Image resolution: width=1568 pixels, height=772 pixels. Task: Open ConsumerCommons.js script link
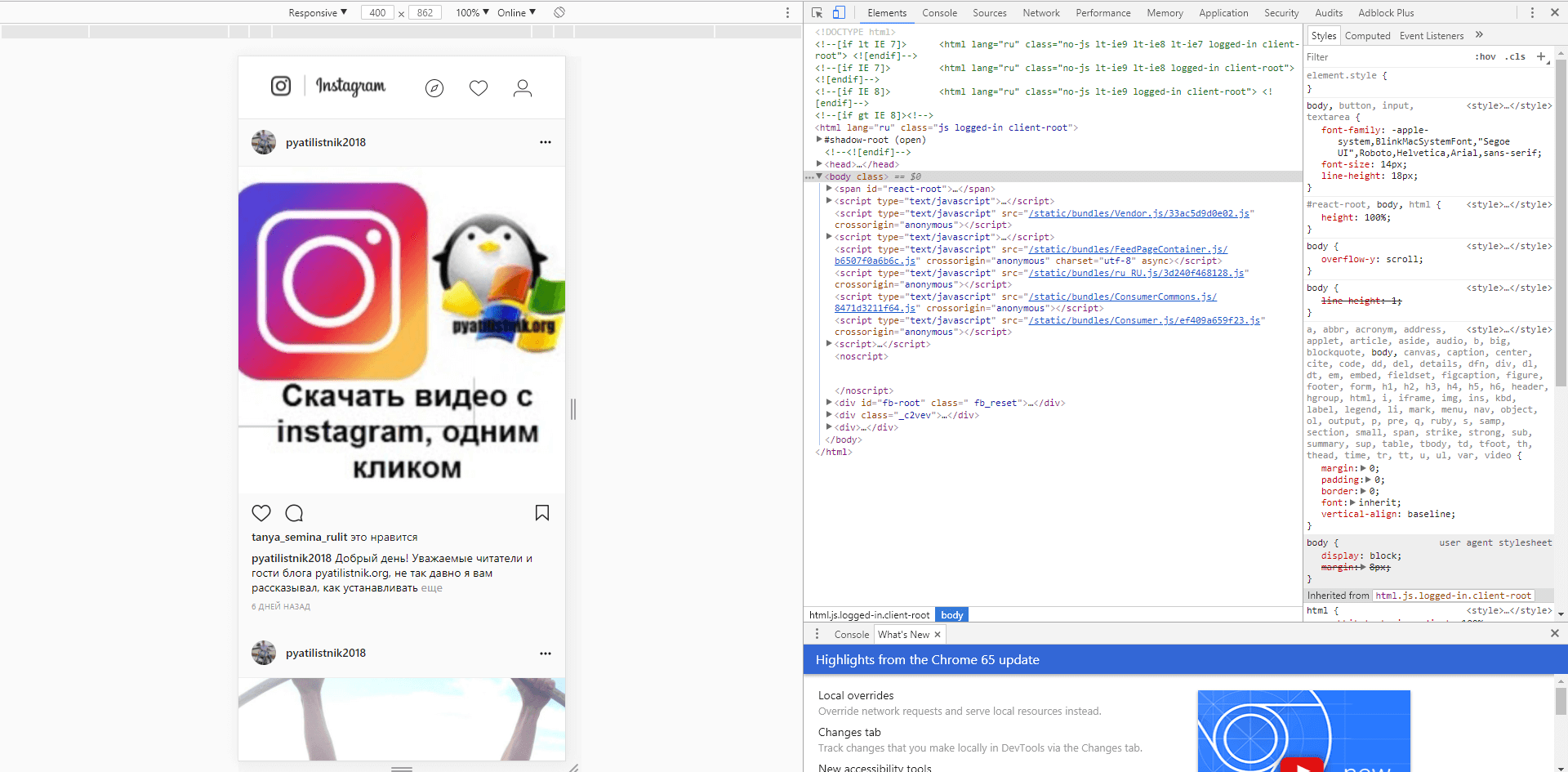(1122, 297)
